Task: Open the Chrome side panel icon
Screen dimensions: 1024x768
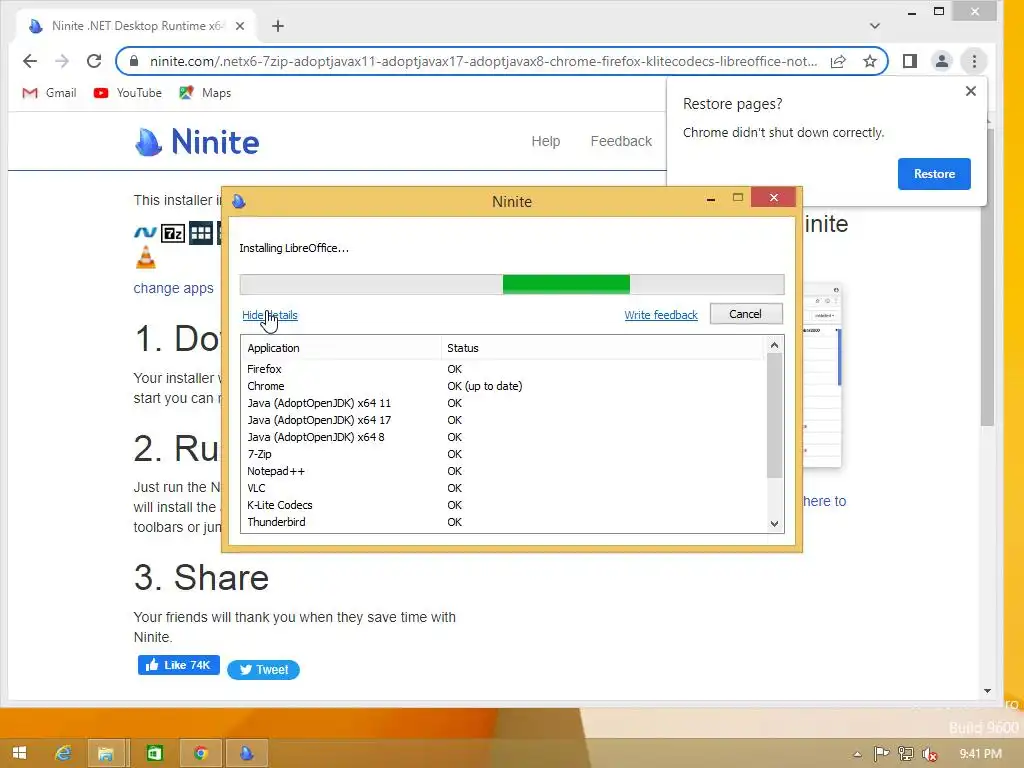Action: (x=910, y=61)
